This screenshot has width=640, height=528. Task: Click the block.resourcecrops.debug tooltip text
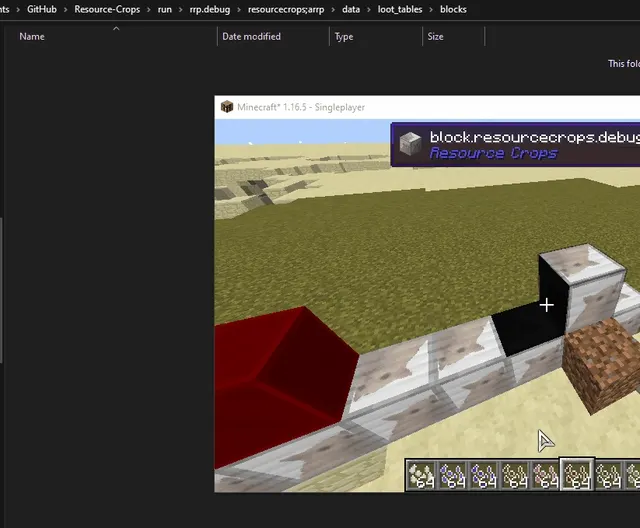click(535, 137)
